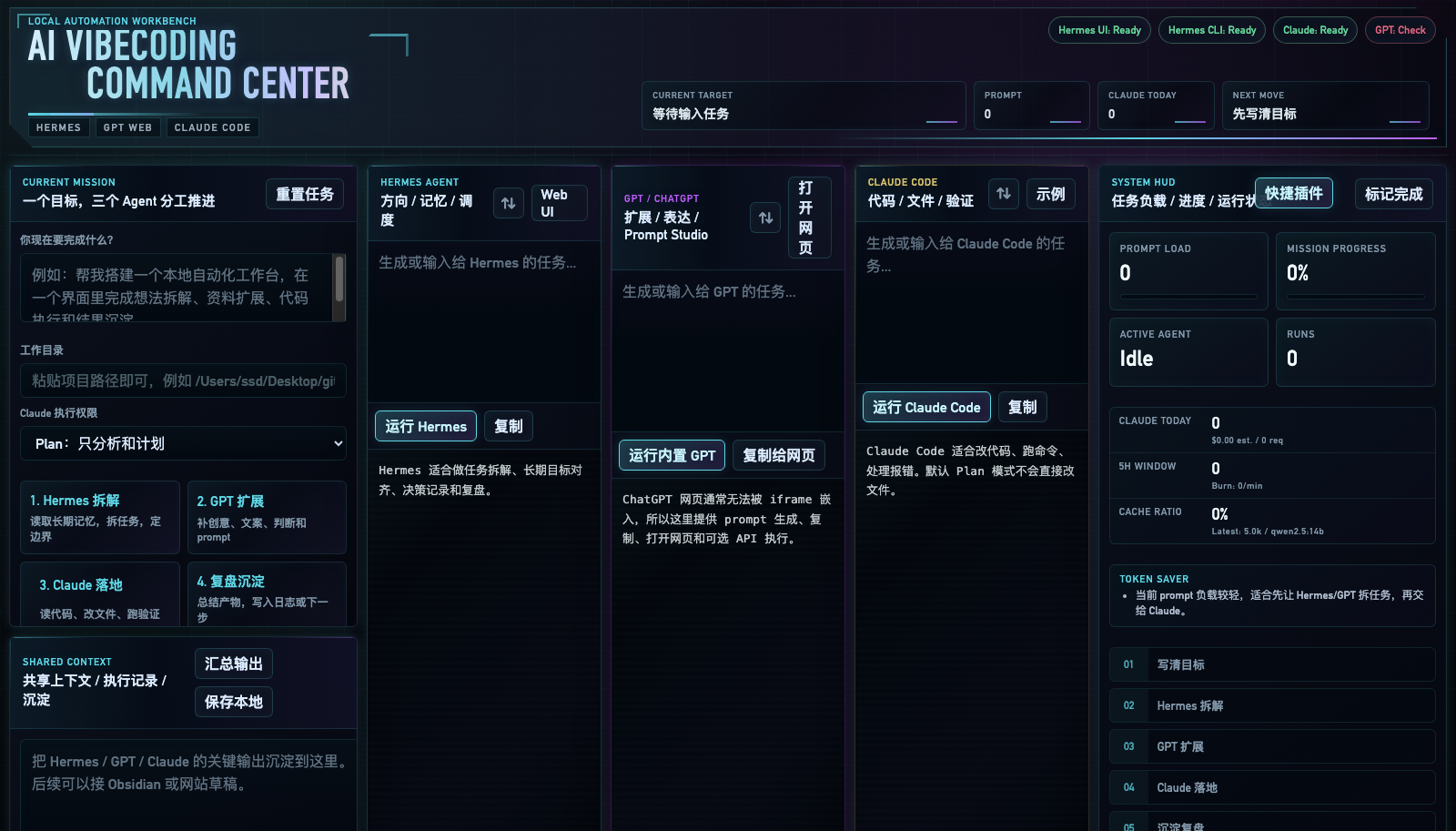Click checklist item 03 GPT 扩展
The image size is (1456, 831).
tap(1272, 746)
